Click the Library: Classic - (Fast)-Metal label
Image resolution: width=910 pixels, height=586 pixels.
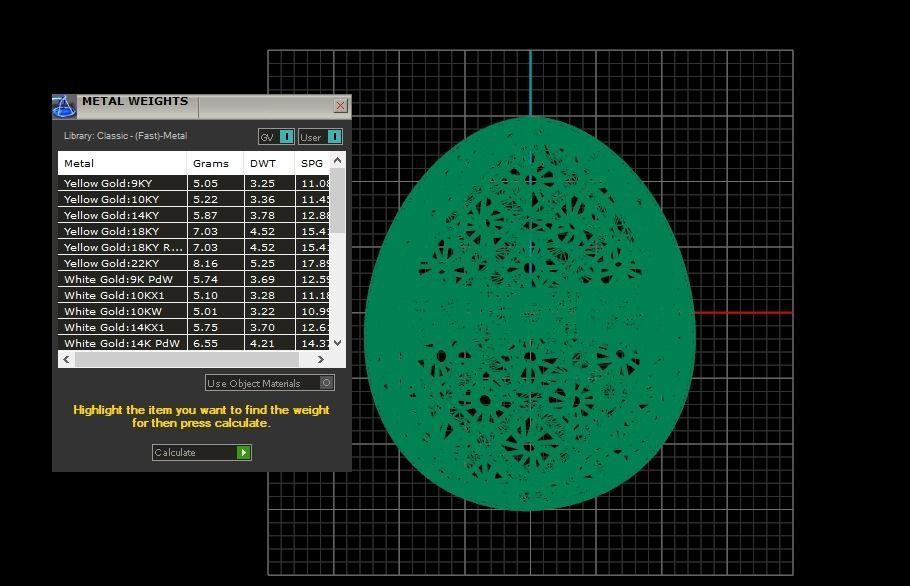(x=125, y=136)
